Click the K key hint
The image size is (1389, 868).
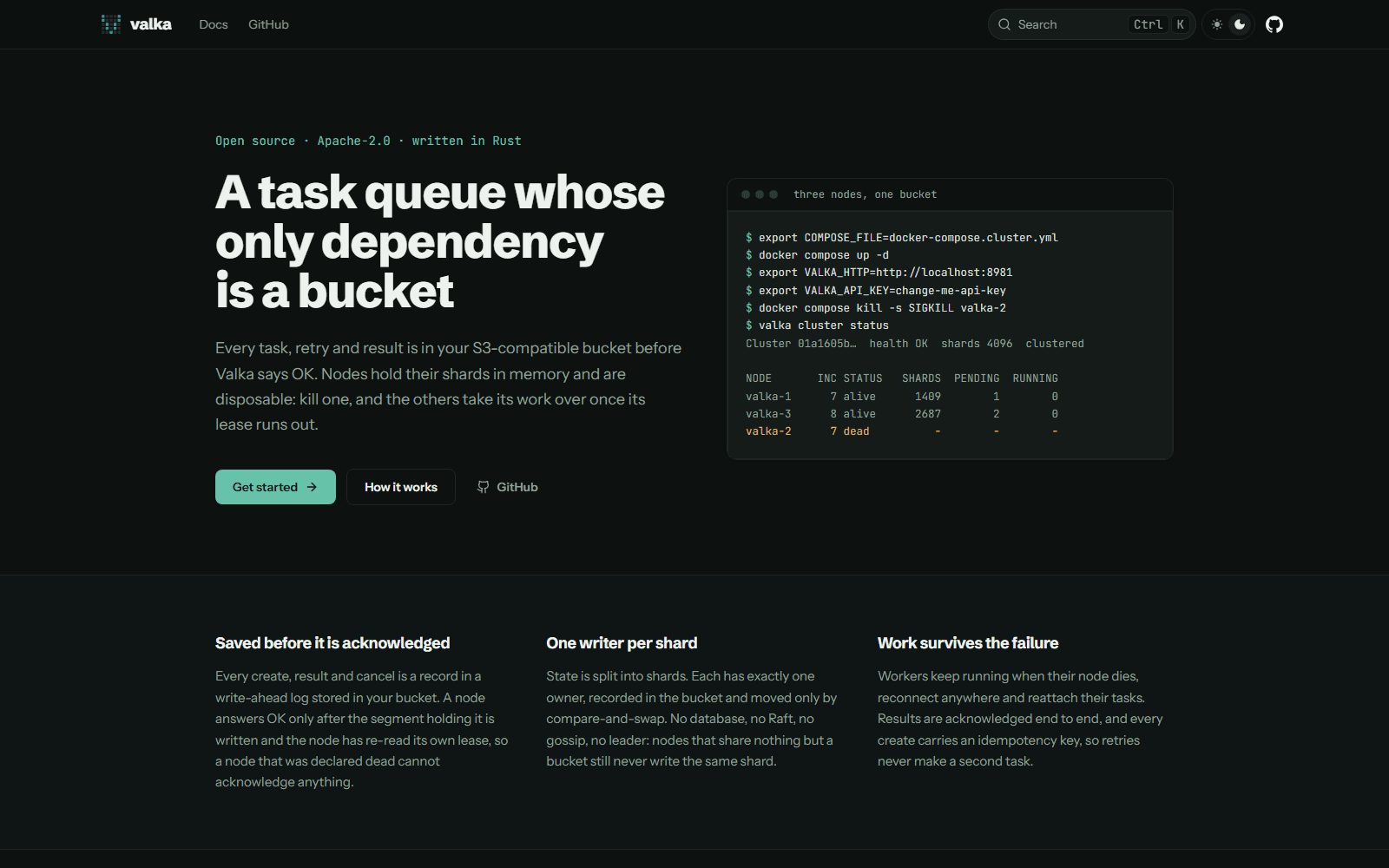[1180, 24]
